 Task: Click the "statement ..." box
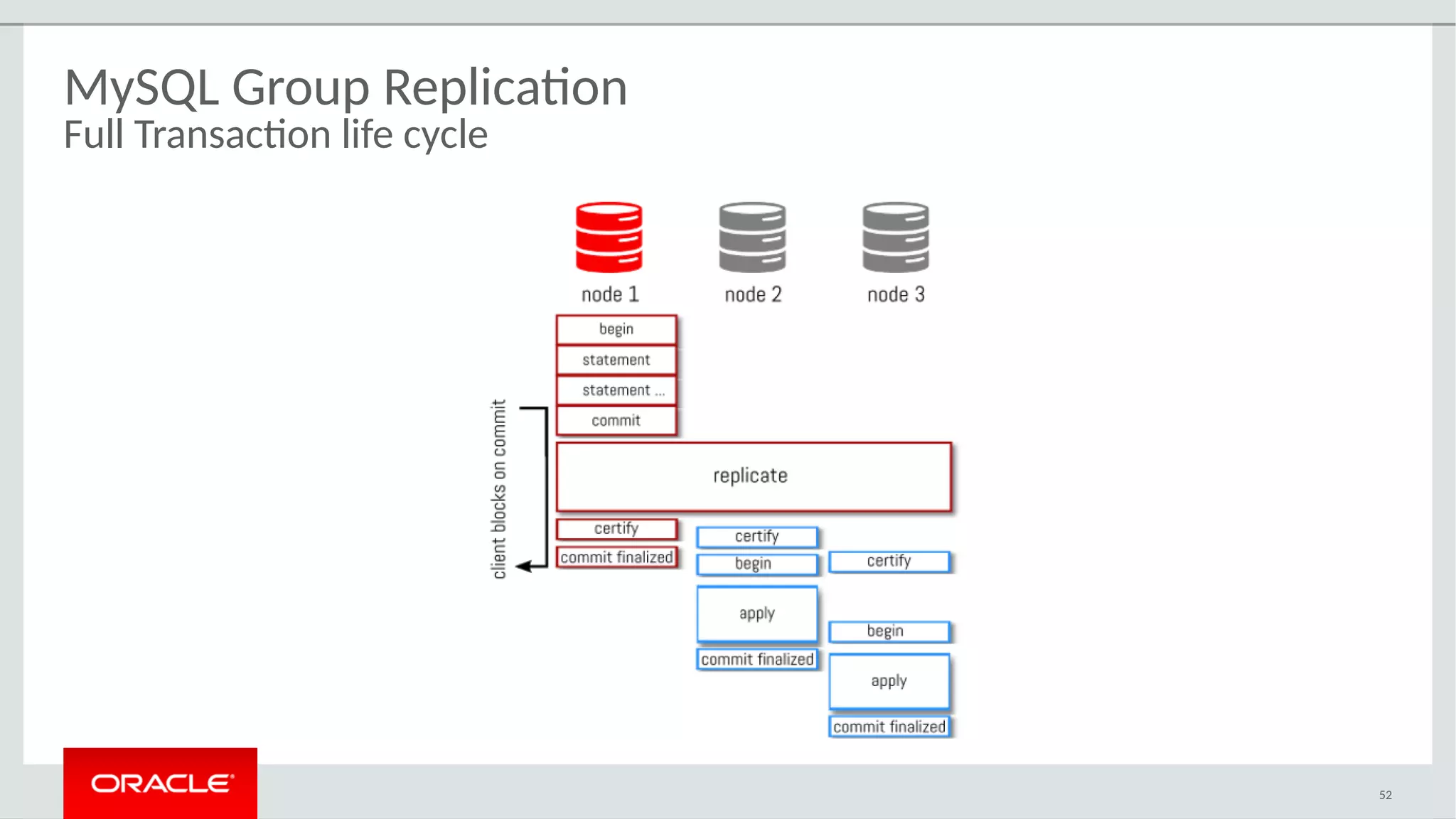[616, 390]
